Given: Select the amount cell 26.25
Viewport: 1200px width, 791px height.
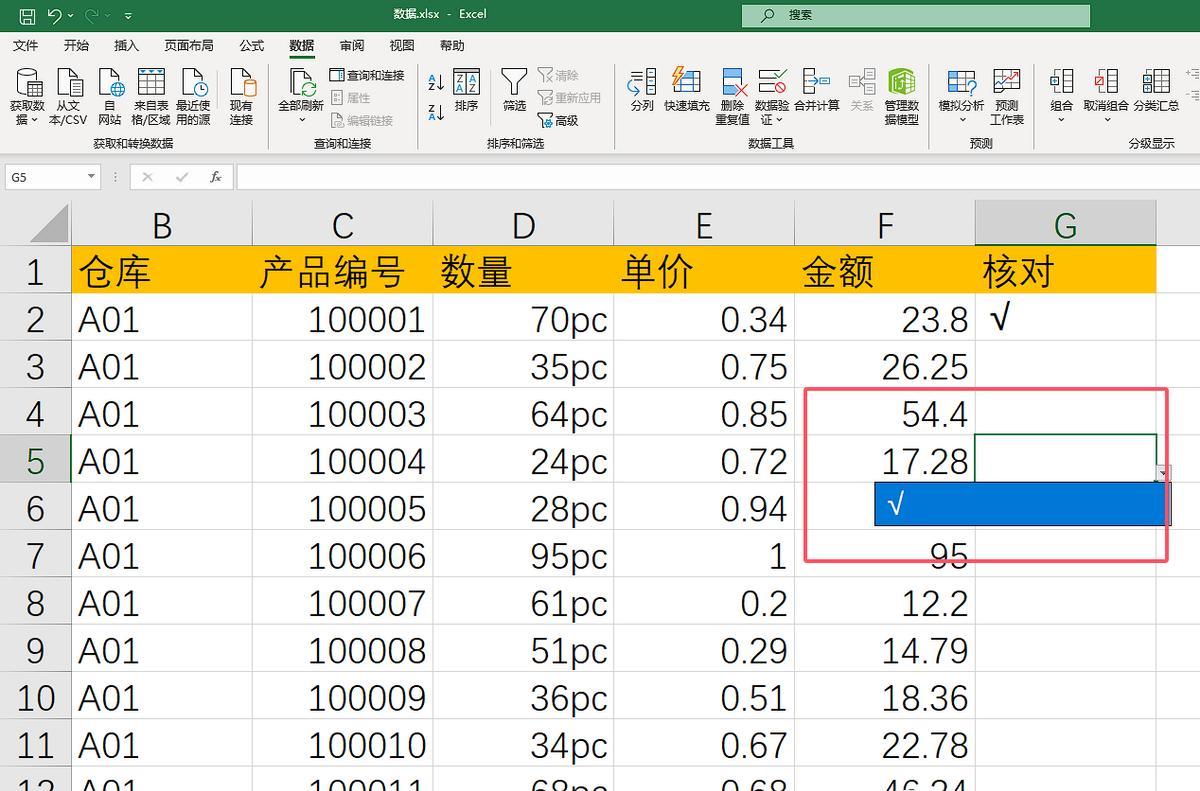Looking at the screenshot, I should pos(885,366).
